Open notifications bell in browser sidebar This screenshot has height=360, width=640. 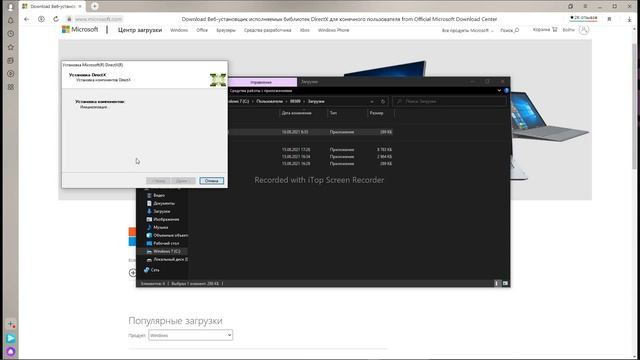11,20
